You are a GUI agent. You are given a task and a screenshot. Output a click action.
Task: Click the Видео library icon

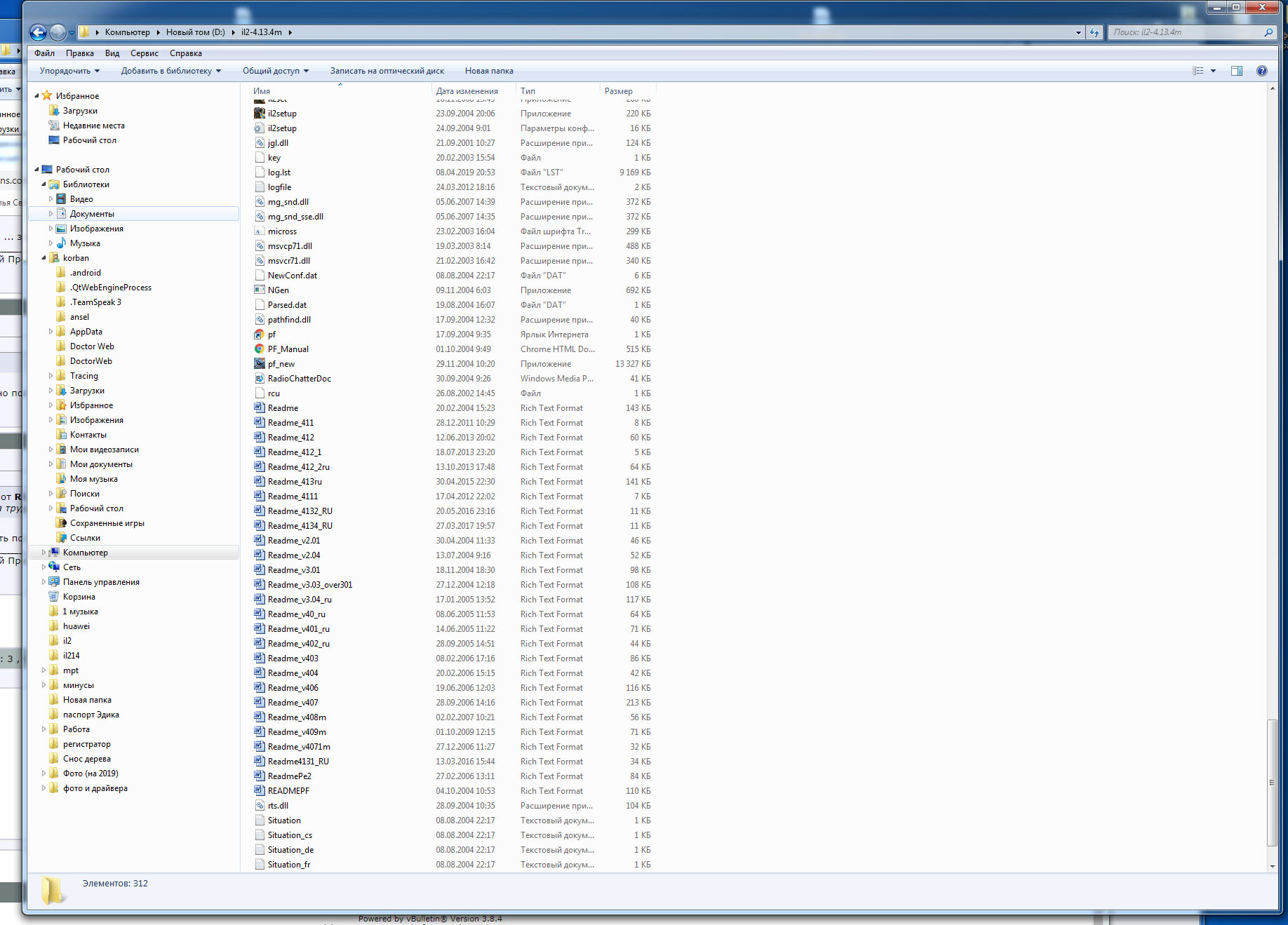[61, 199]
